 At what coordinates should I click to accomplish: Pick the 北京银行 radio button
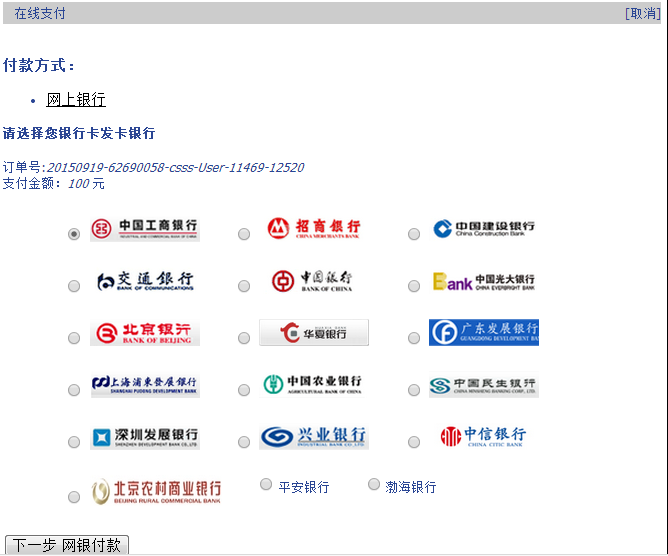point(74,338)
